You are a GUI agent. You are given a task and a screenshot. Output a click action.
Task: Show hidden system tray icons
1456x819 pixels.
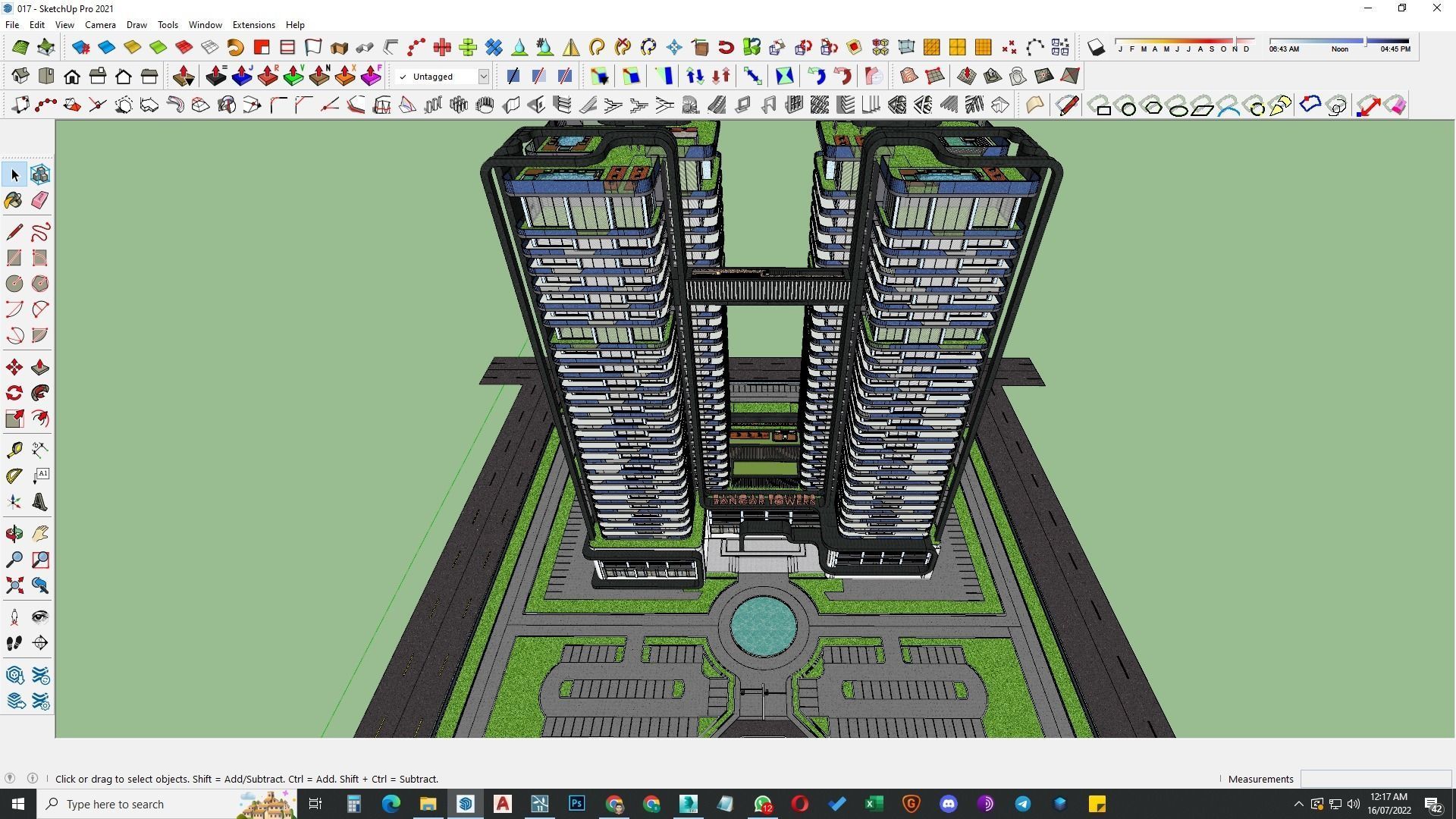[x=1298, y=804]
